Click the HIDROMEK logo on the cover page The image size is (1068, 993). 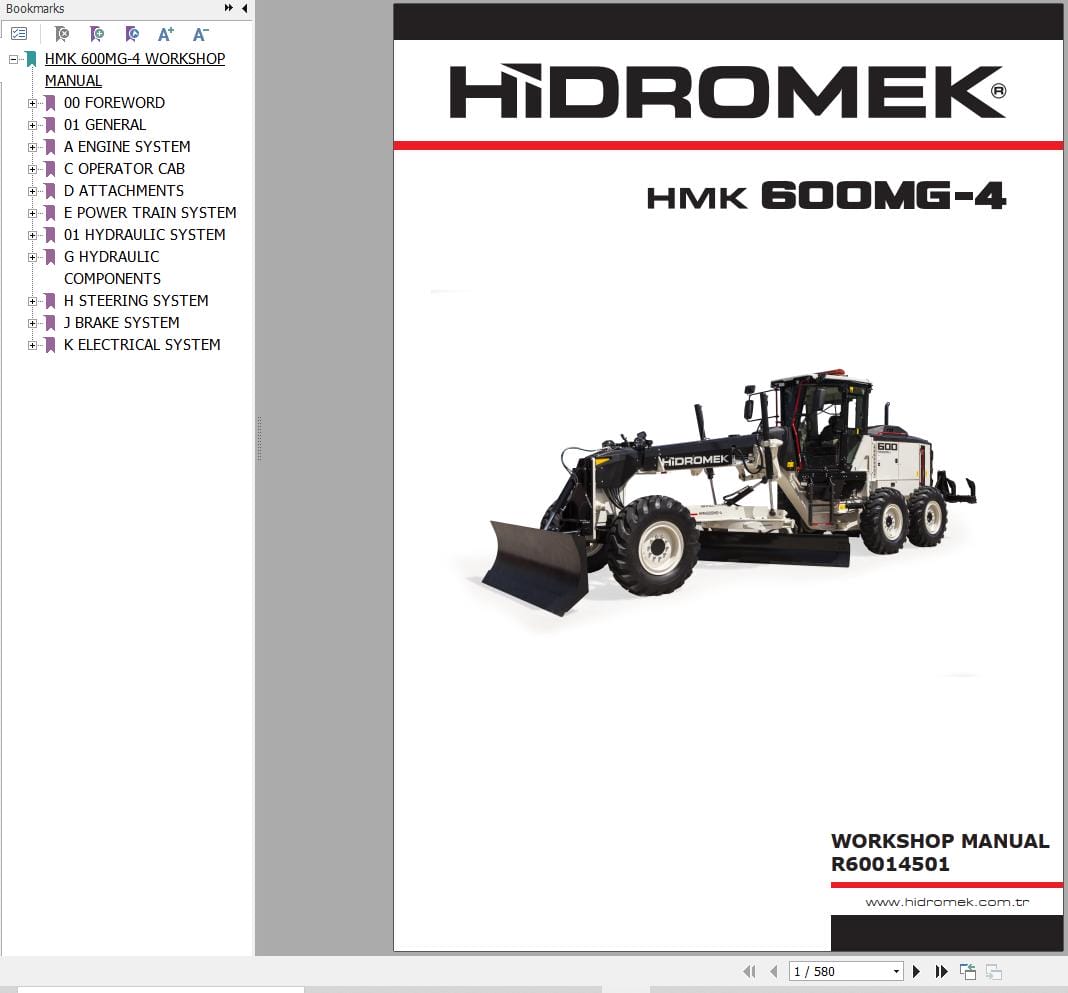727,91
